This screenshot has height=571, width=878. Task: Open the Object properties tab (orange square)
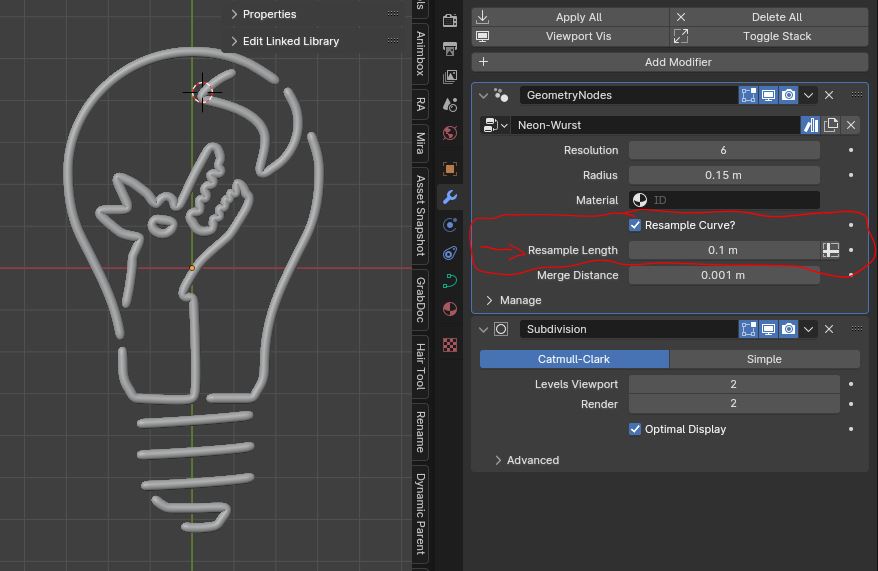coord(450,169)
